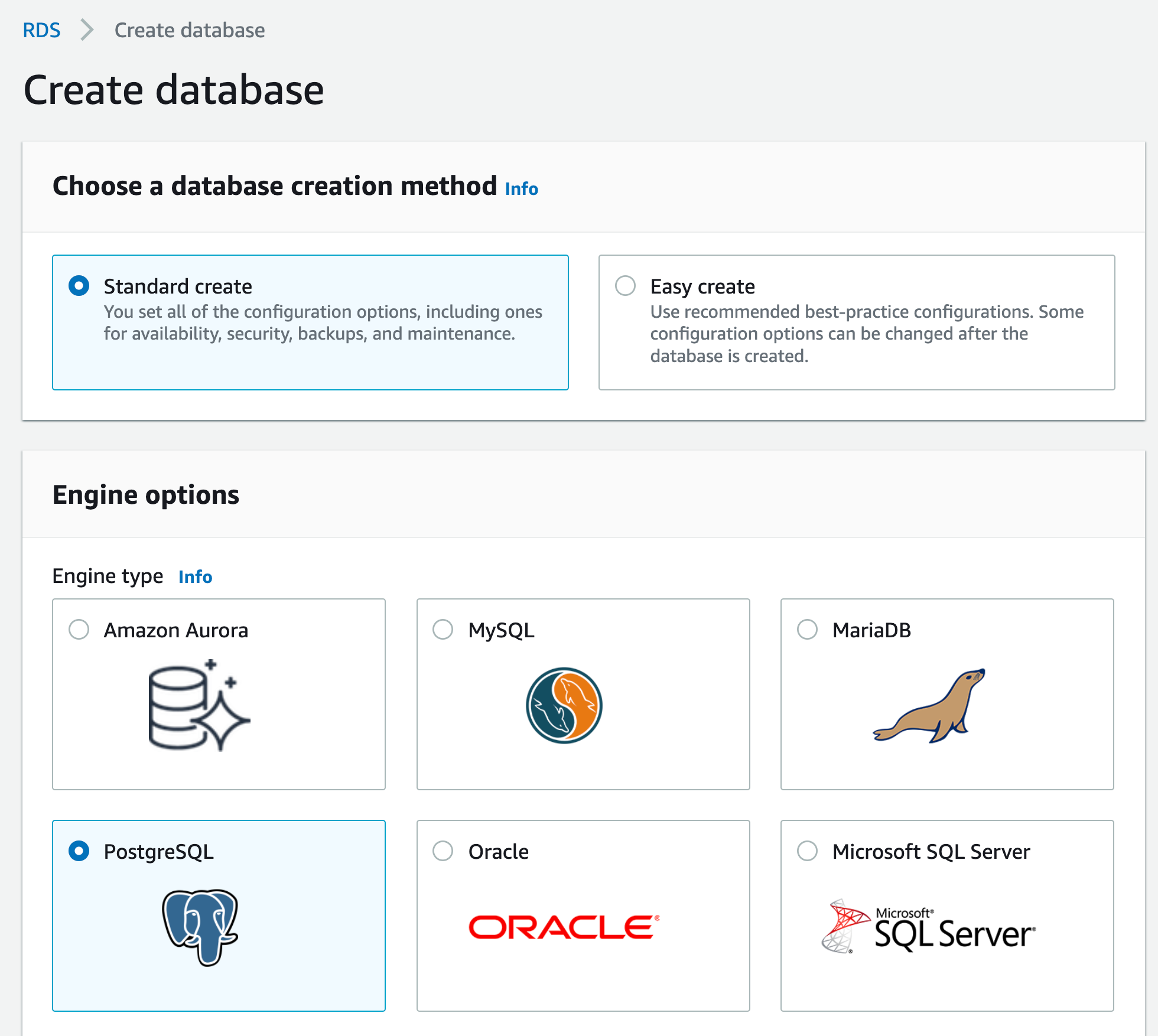This screenshot has height=1036, width=1158.
Task: Click the Create database breadcrumb item
Action: click(x=189, y=30)
